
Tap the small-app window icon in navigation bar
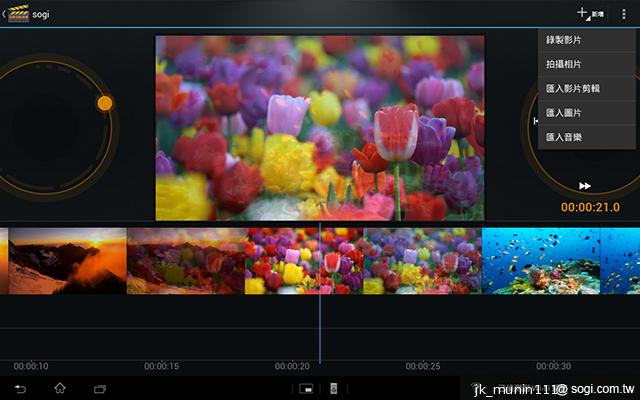(x=306, y=389)
